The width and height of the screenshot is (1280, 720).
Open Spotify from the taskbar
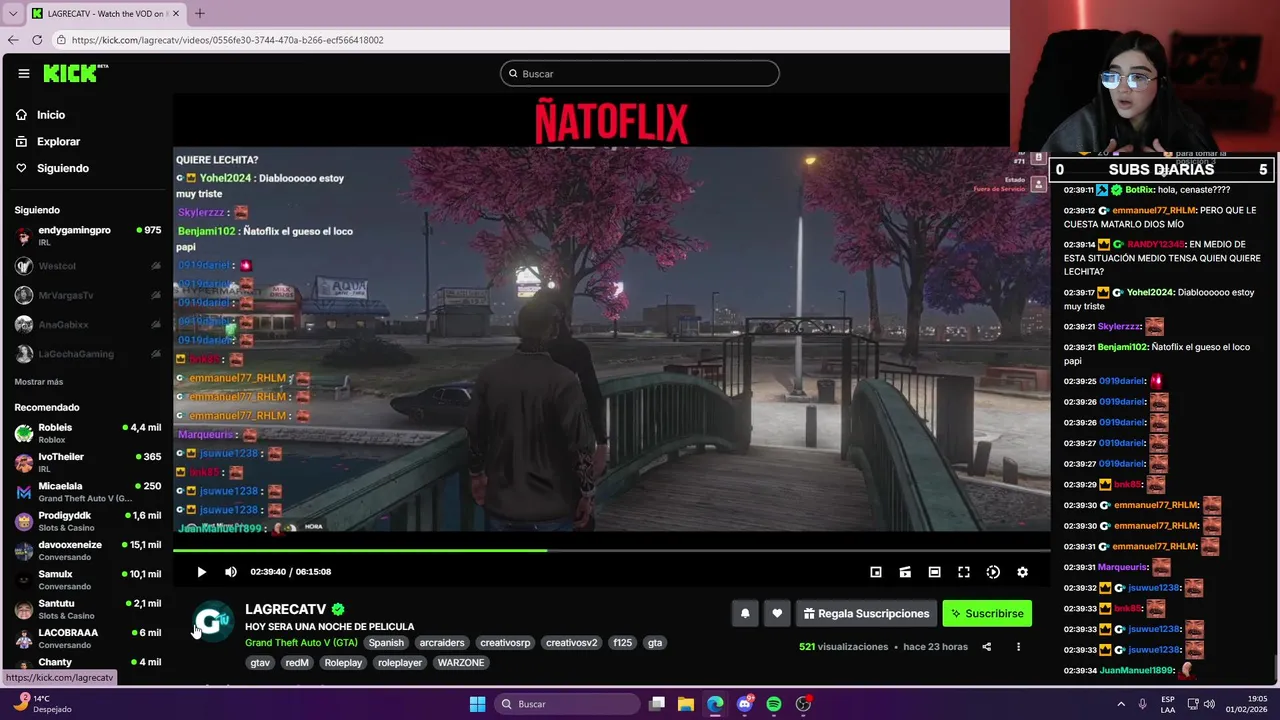tap(774, 704)
